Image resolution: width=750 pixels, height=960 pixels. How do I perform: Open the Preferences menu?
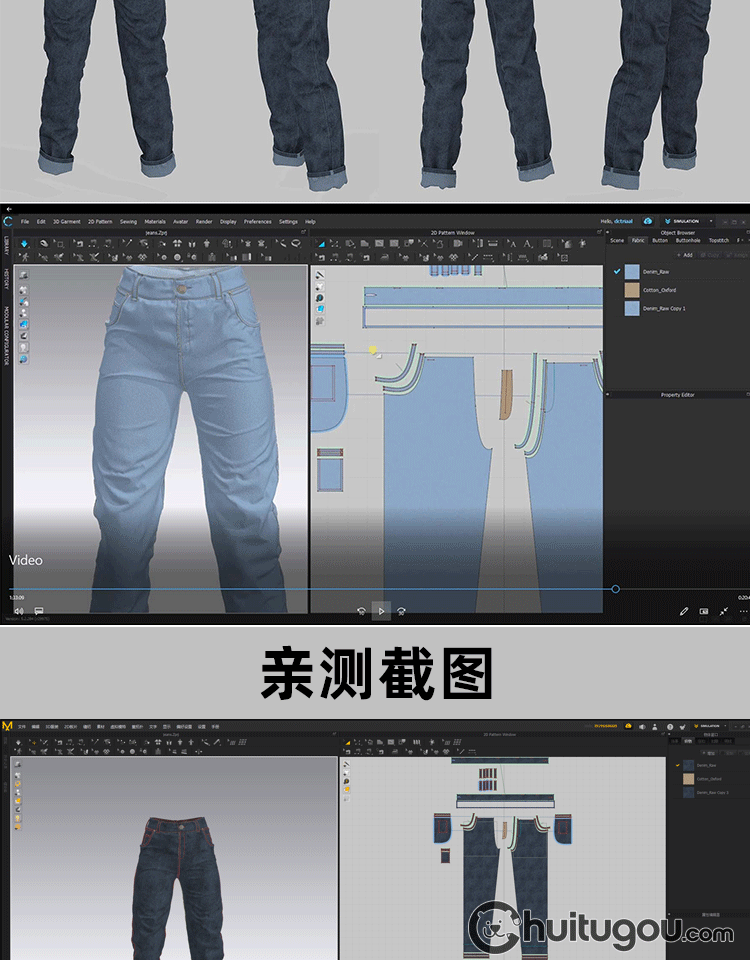pos(258,222)
